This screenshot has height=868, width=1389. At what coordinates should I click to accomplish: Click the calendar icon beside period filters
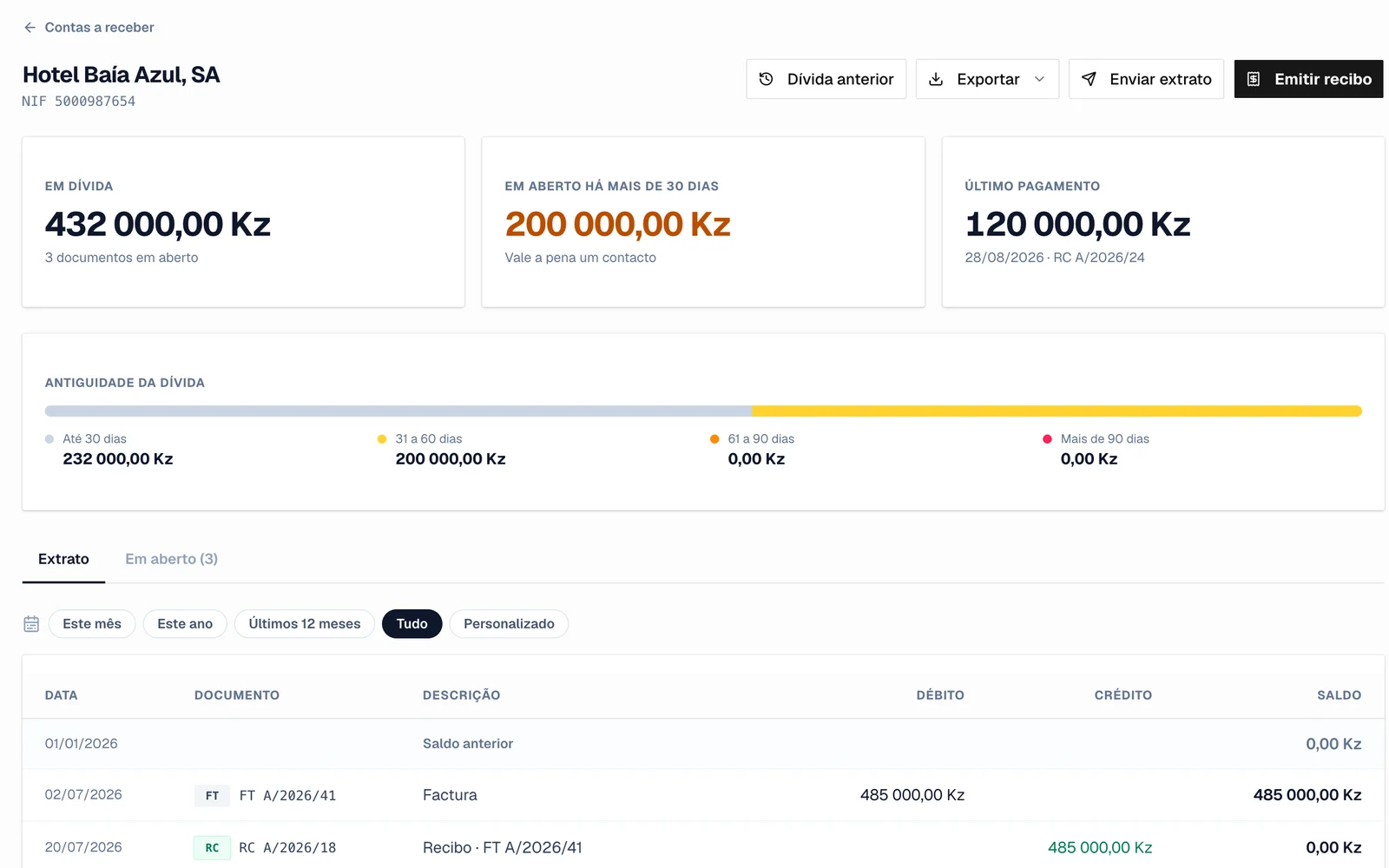[x=31, y=624]
